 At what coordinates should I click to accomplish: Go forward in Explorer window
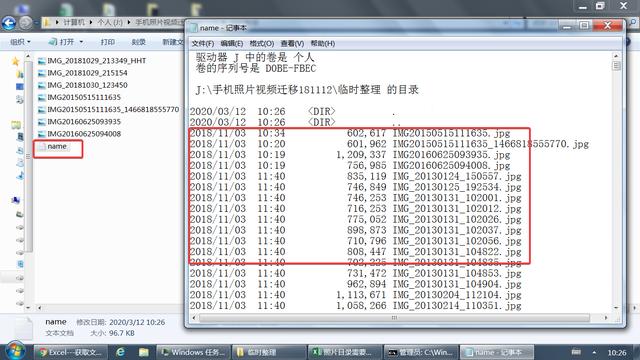tap(26, 23)
